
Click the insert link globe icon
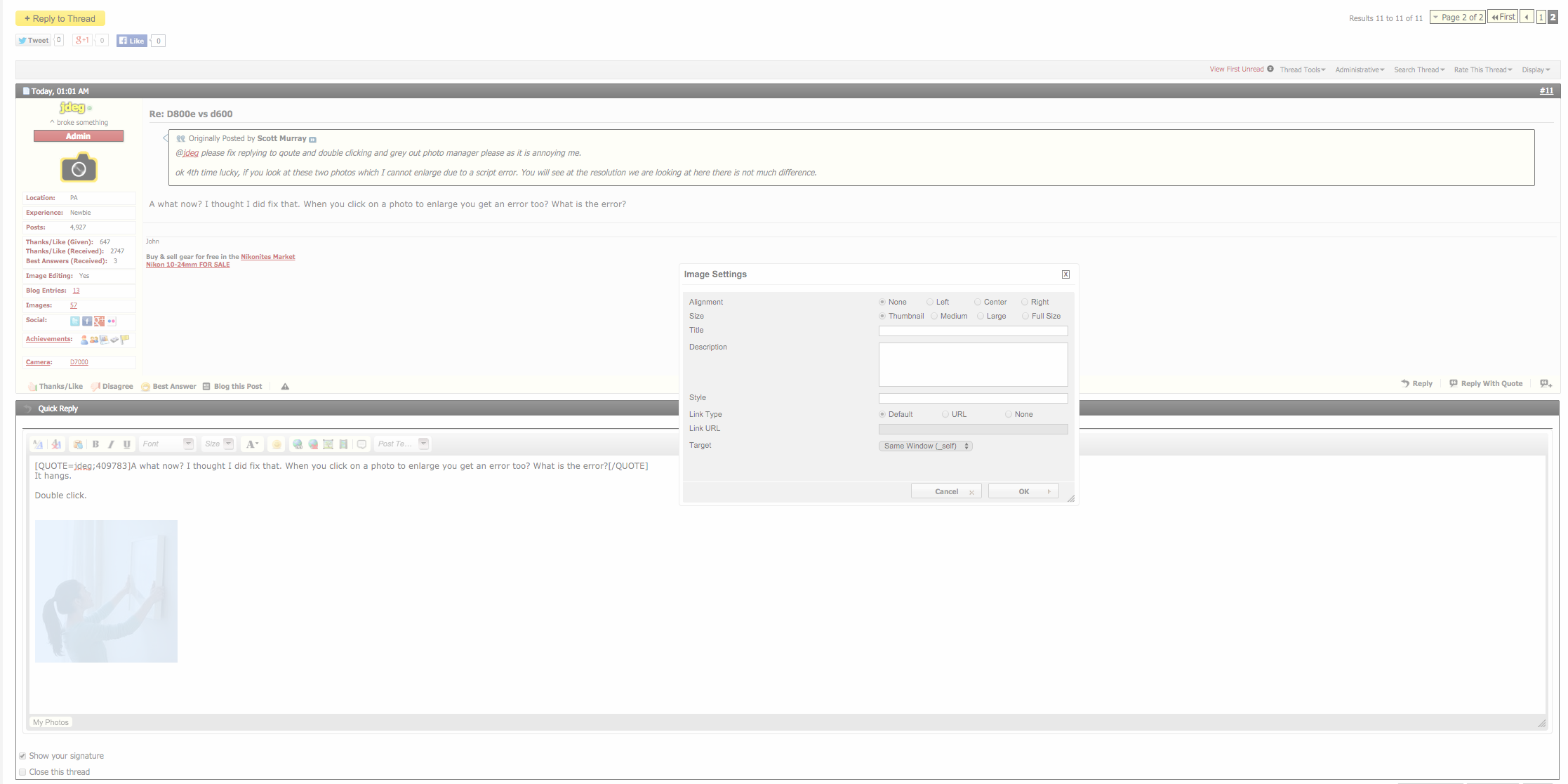click(x=298, y=444)
